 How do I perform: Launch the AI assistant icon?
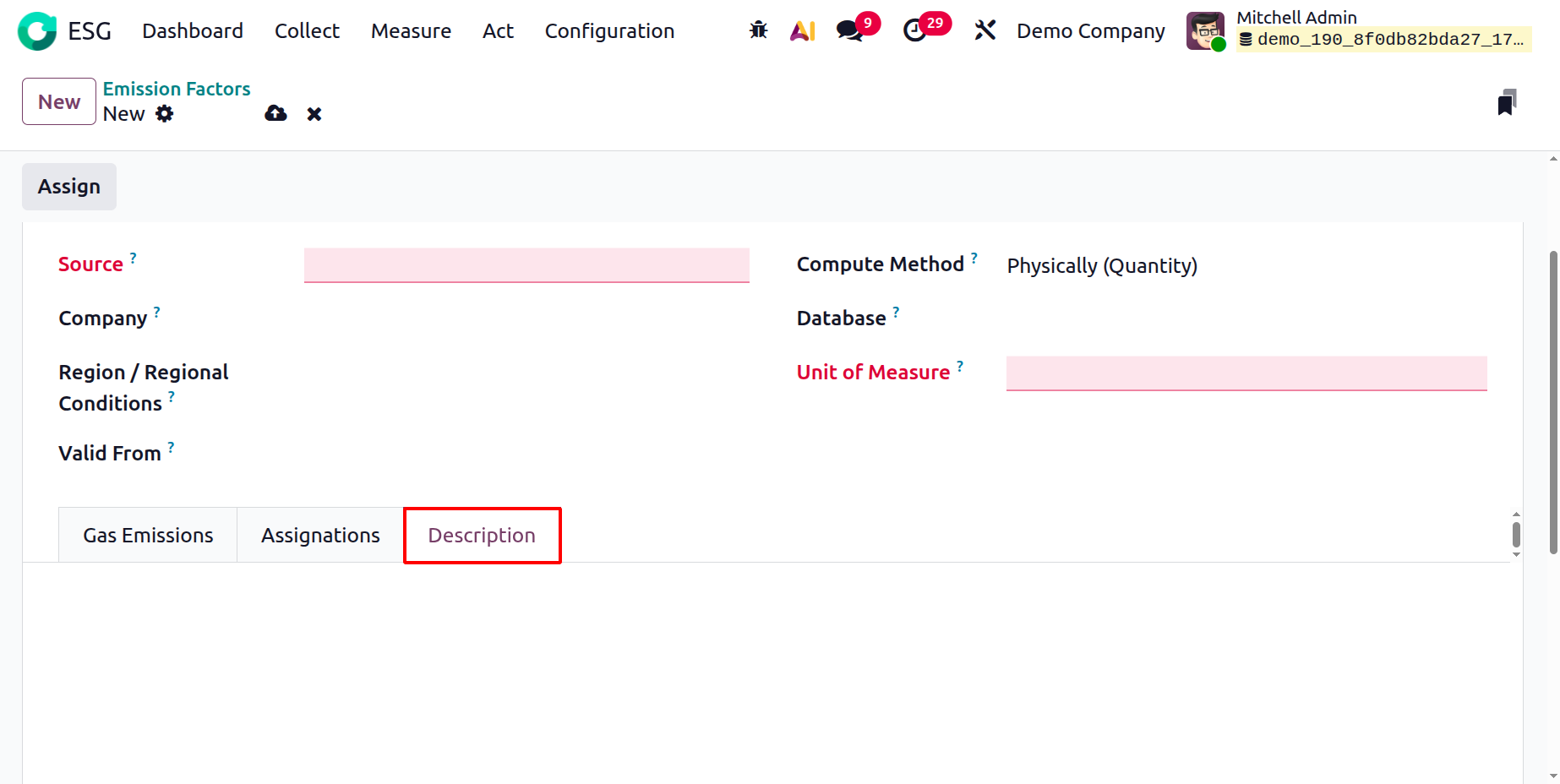coord(802,31)
